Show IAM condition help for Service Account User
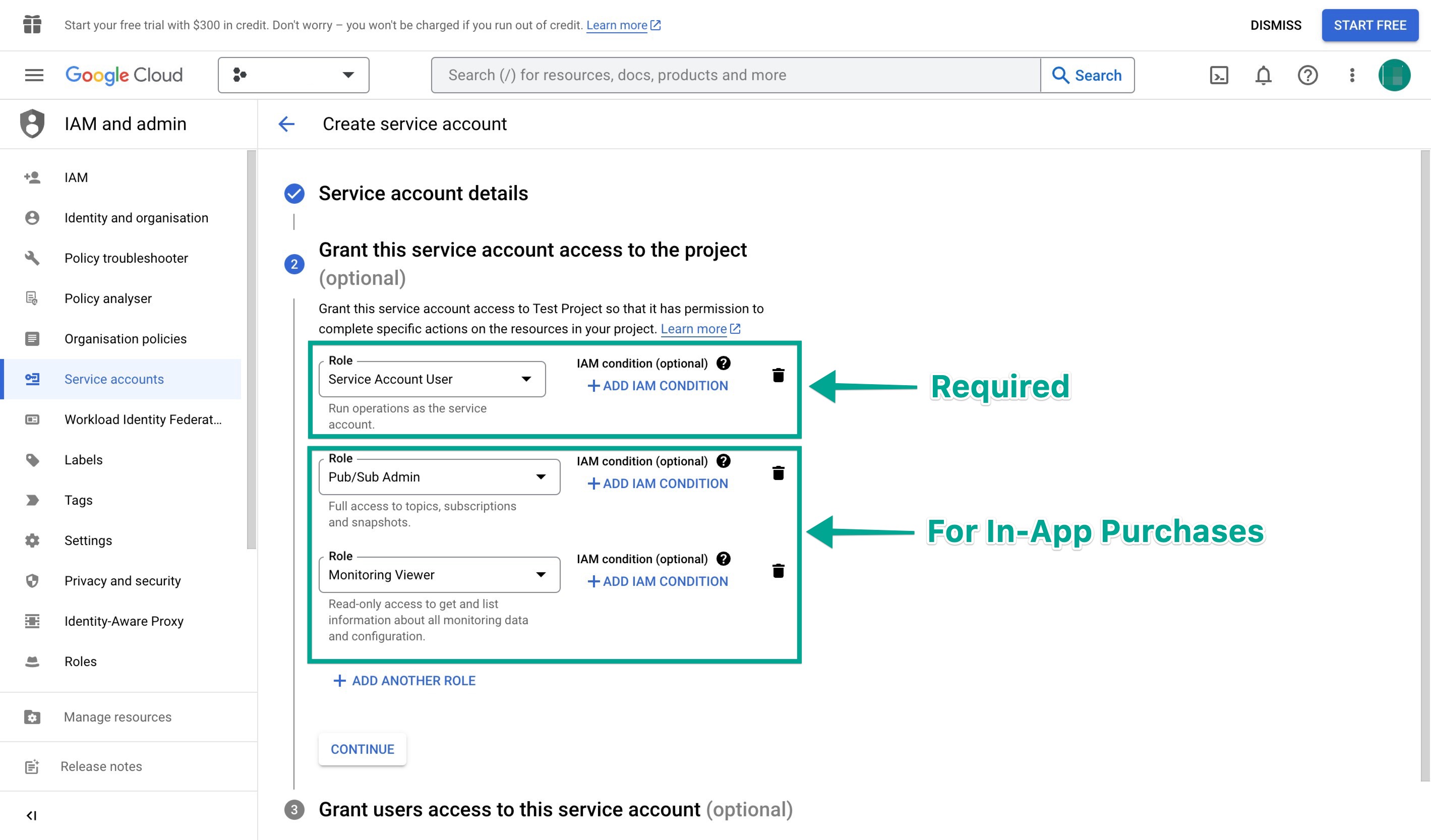This screenshot has width=1431, height=840. pyautogui.click(x=724, y=363)
